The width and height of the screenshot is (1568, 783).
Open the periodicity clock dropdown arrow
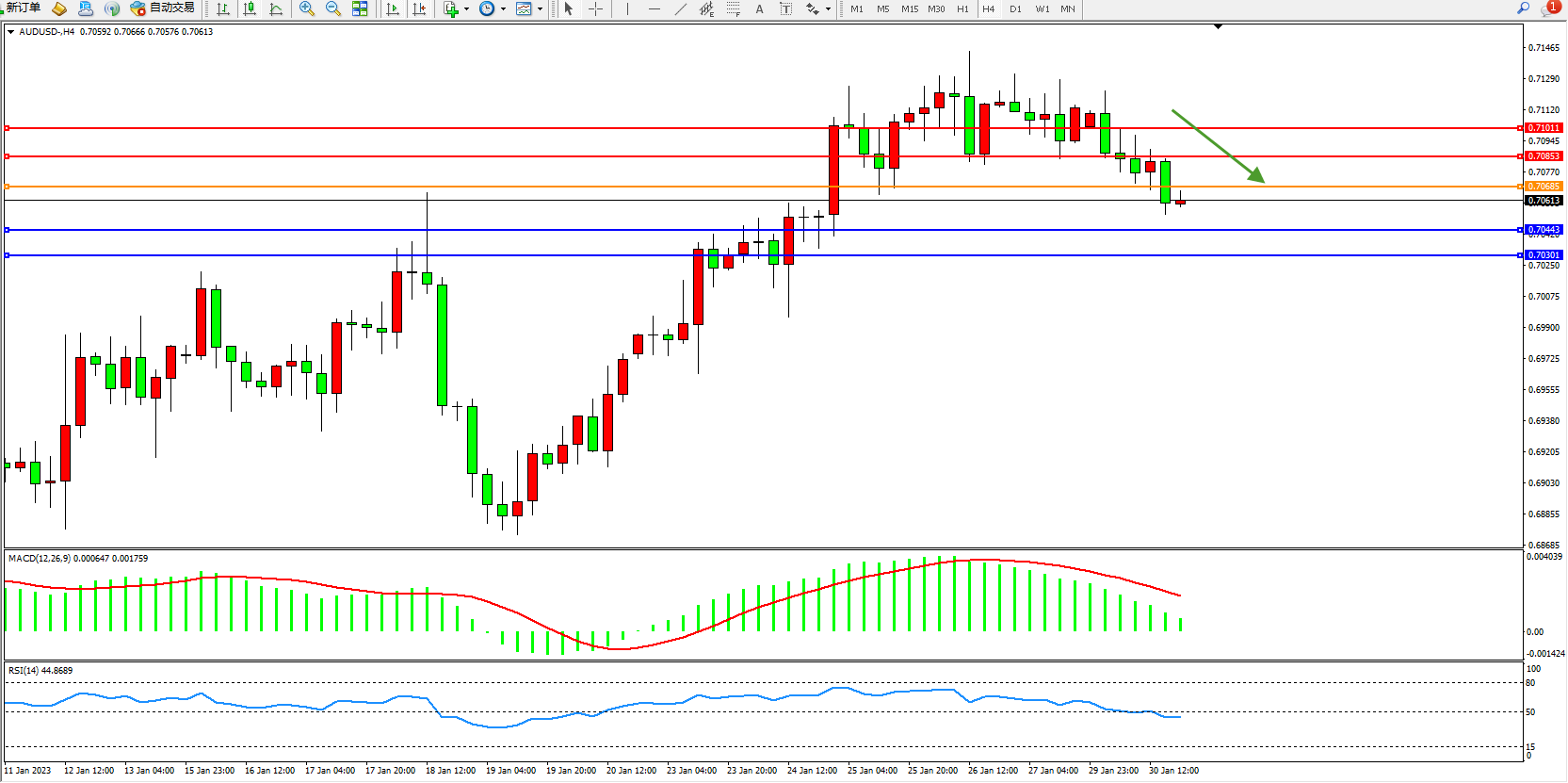coord(503,9)
